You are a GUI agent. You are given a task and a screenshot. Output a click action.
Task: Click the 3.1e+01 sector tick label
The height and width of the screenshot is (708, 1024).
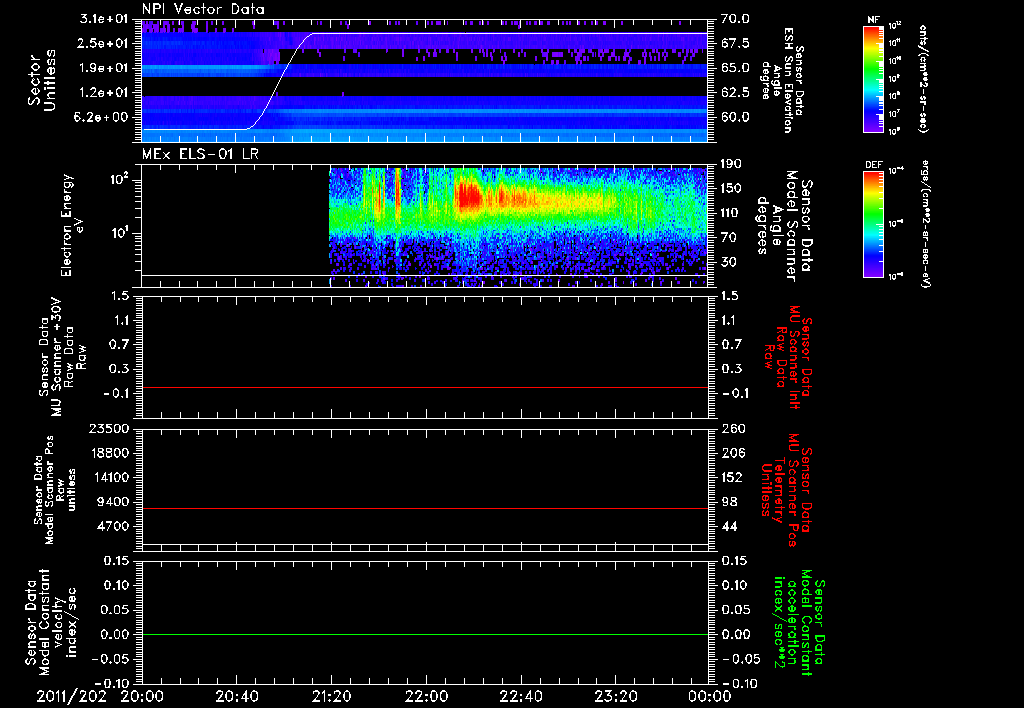point(103,19)
